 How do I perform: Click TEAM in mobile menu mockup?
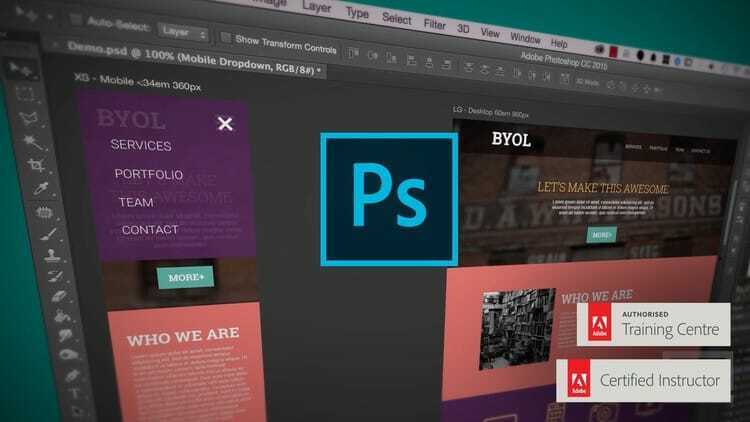click(x=136, y=202)
